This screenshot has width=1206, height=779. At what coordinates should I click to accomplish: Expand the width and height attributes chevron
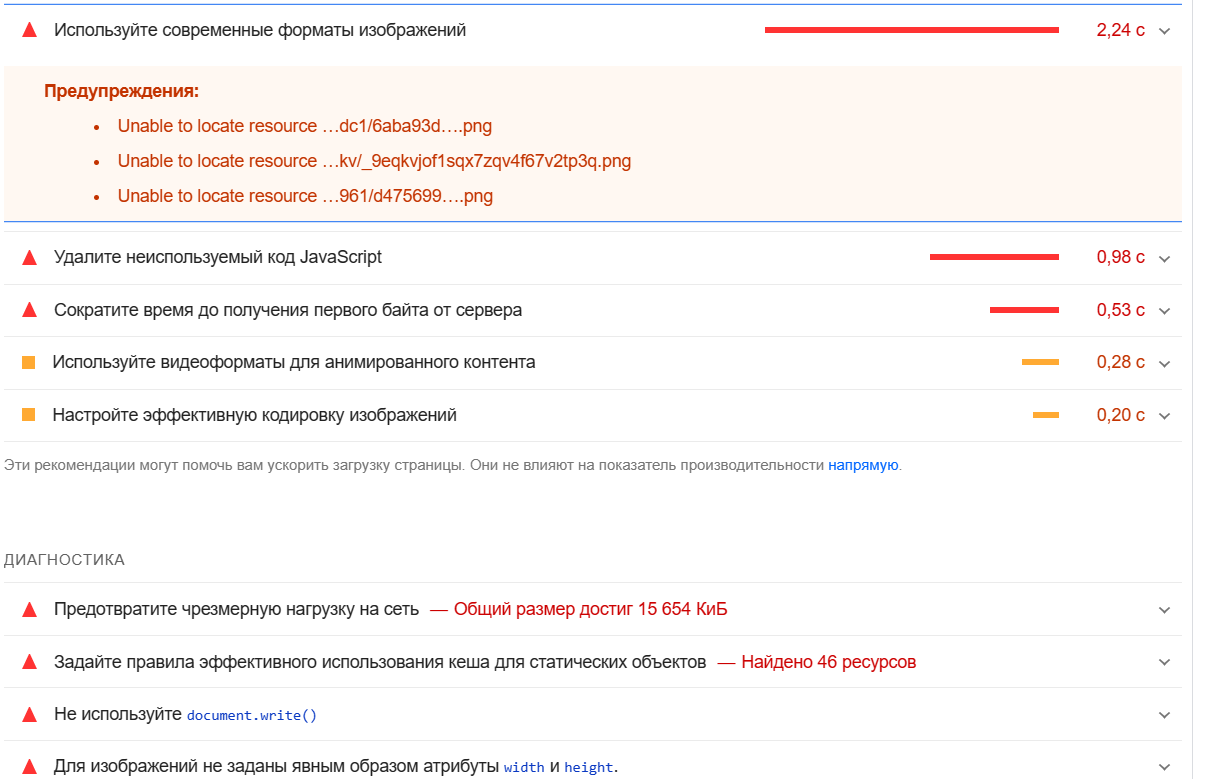pos(1164,767)
